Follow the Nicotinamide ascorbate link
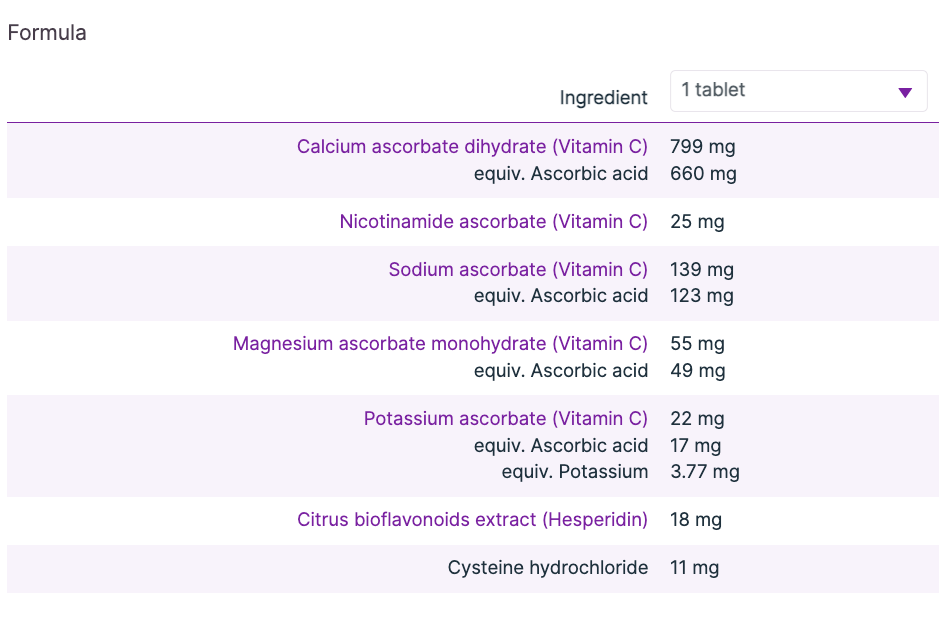The height and width of the screenshot is (618, 950). point(493,222)
